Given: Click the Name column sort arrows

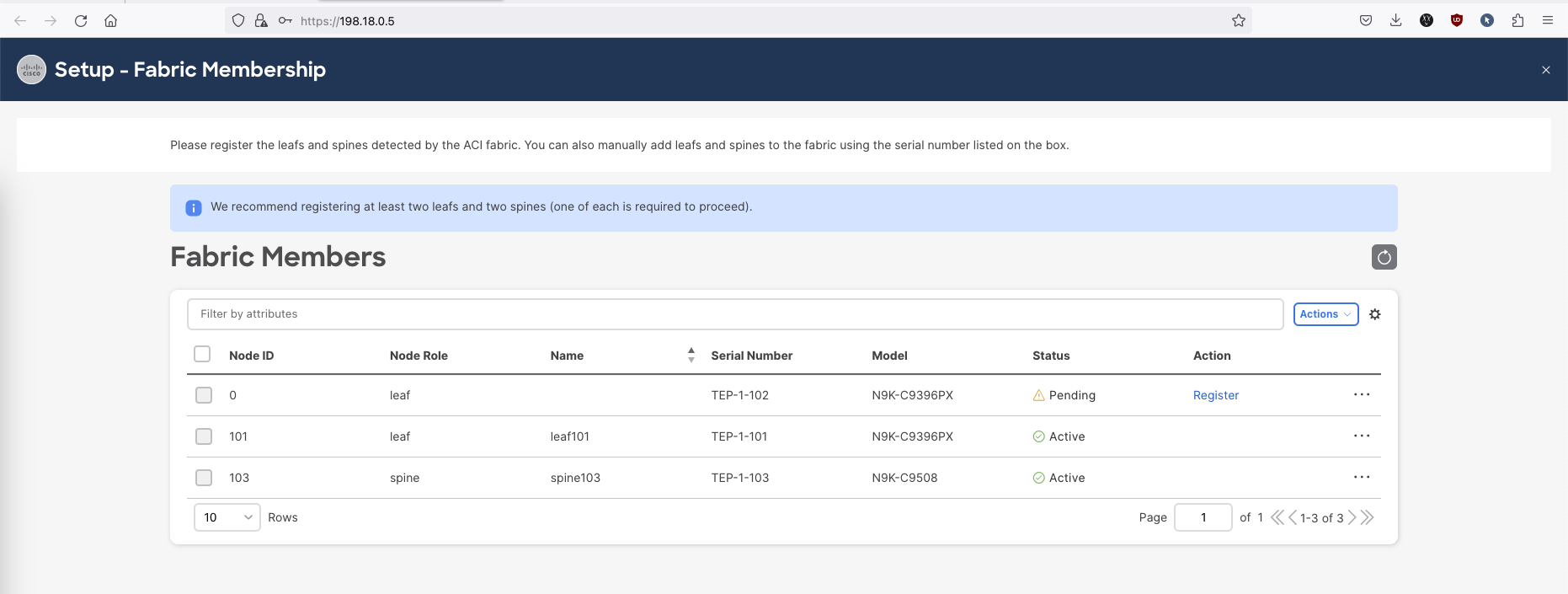Looking at the screenshot, I should click(x=691, y=355).
